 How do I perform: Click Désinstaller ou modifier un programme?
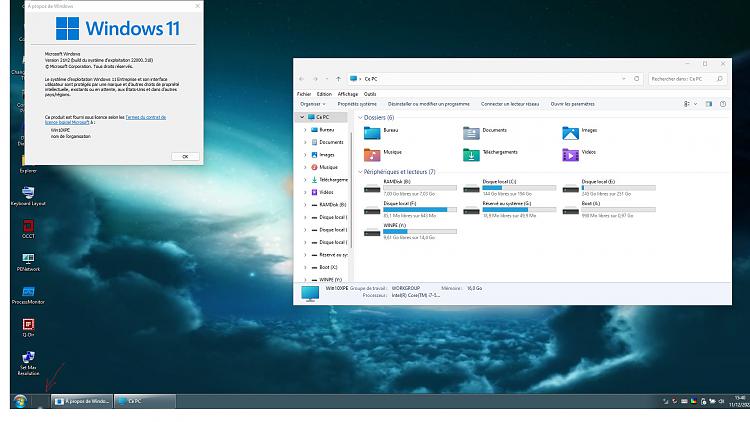click(429, 104)
